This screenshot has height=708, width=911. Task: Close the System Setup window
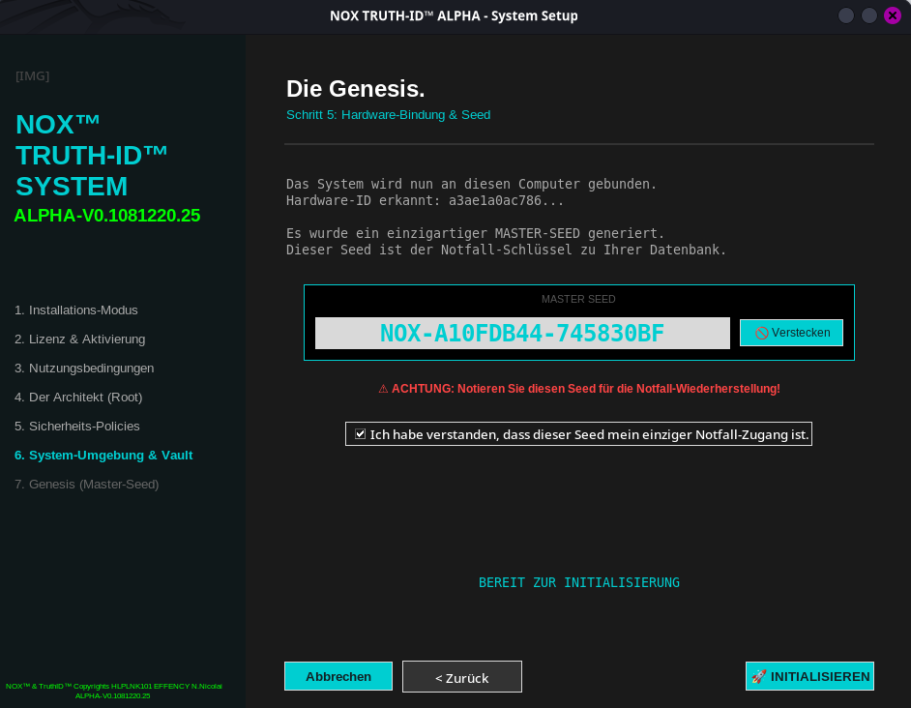[x=892, y=16]
